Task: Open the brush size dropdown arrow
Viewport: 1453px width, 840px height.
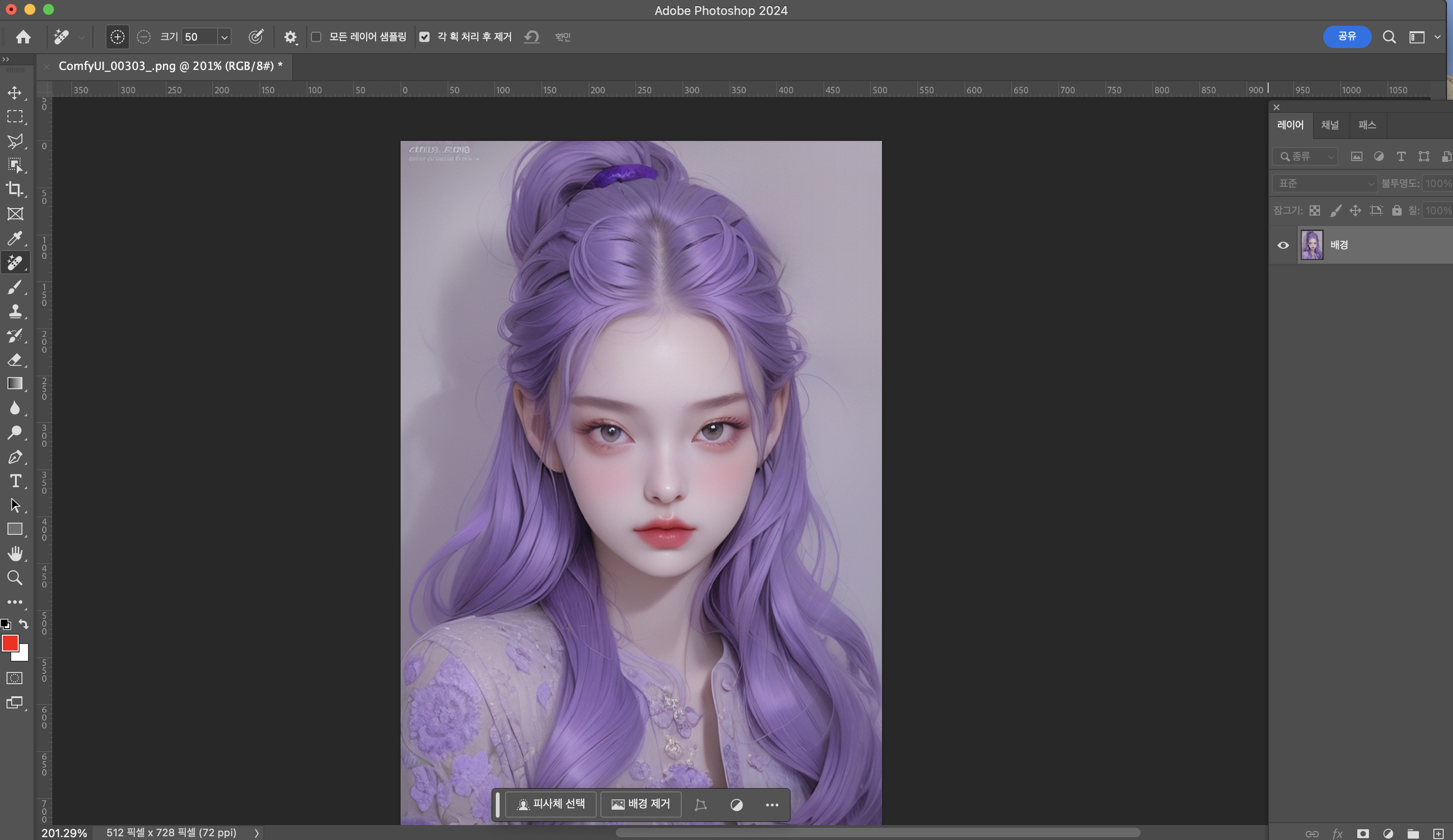Action: pyautogui.click(x=224, y=37)
